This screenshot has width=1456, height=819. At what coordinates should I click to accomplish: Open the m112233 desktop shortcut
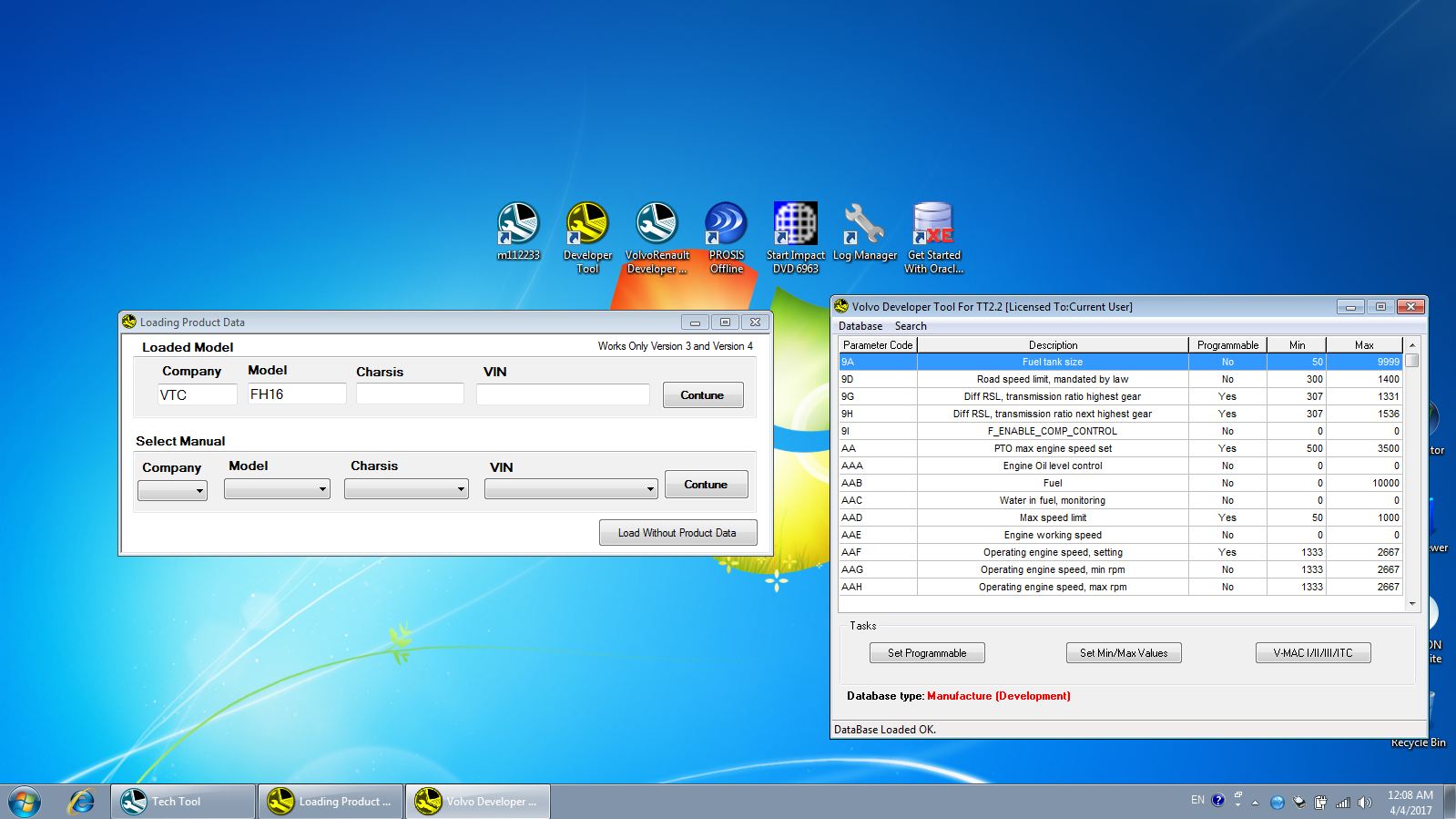(518, 231)
